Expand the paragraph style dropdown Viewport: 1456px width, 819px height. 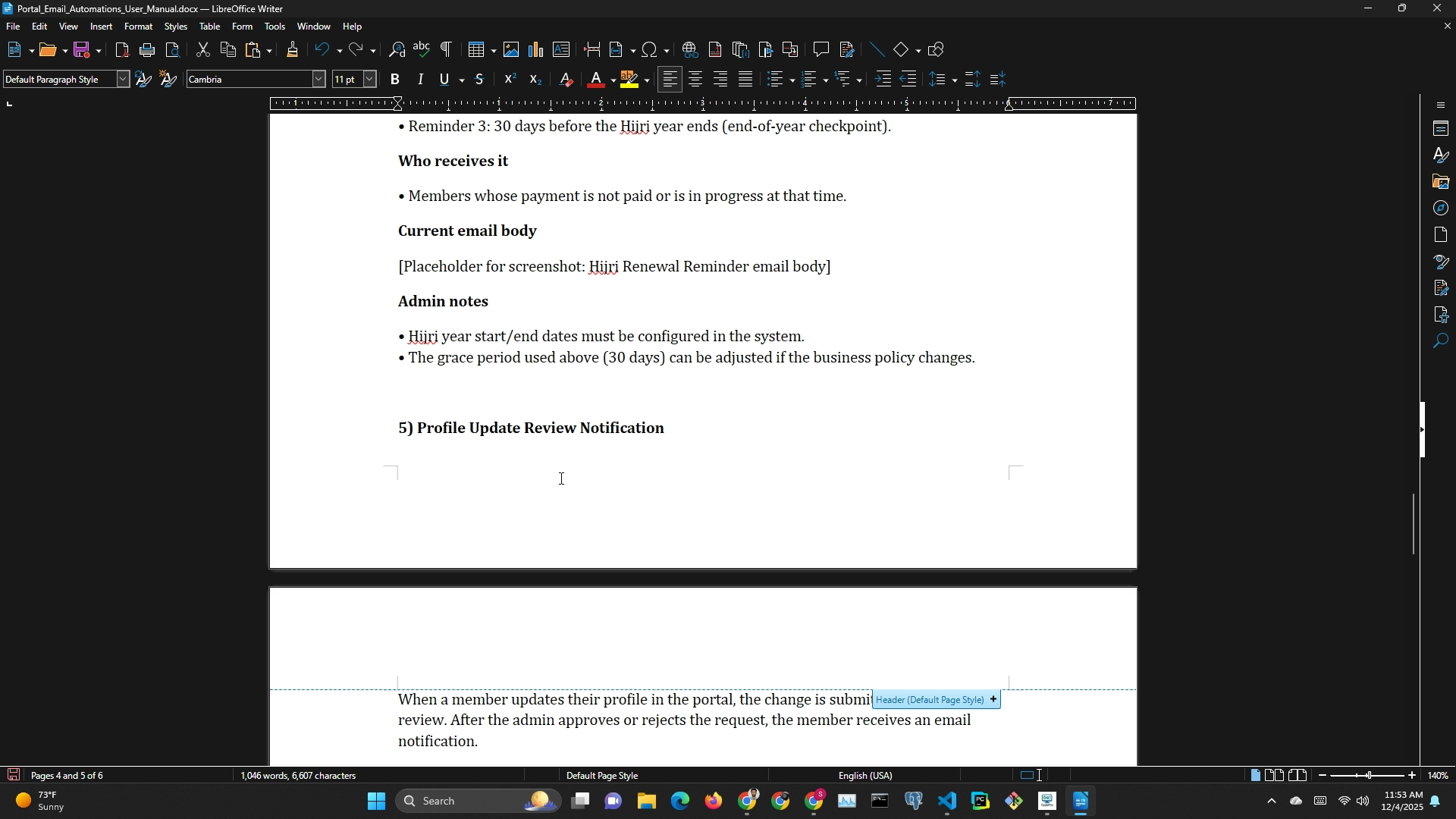(123, 80)
